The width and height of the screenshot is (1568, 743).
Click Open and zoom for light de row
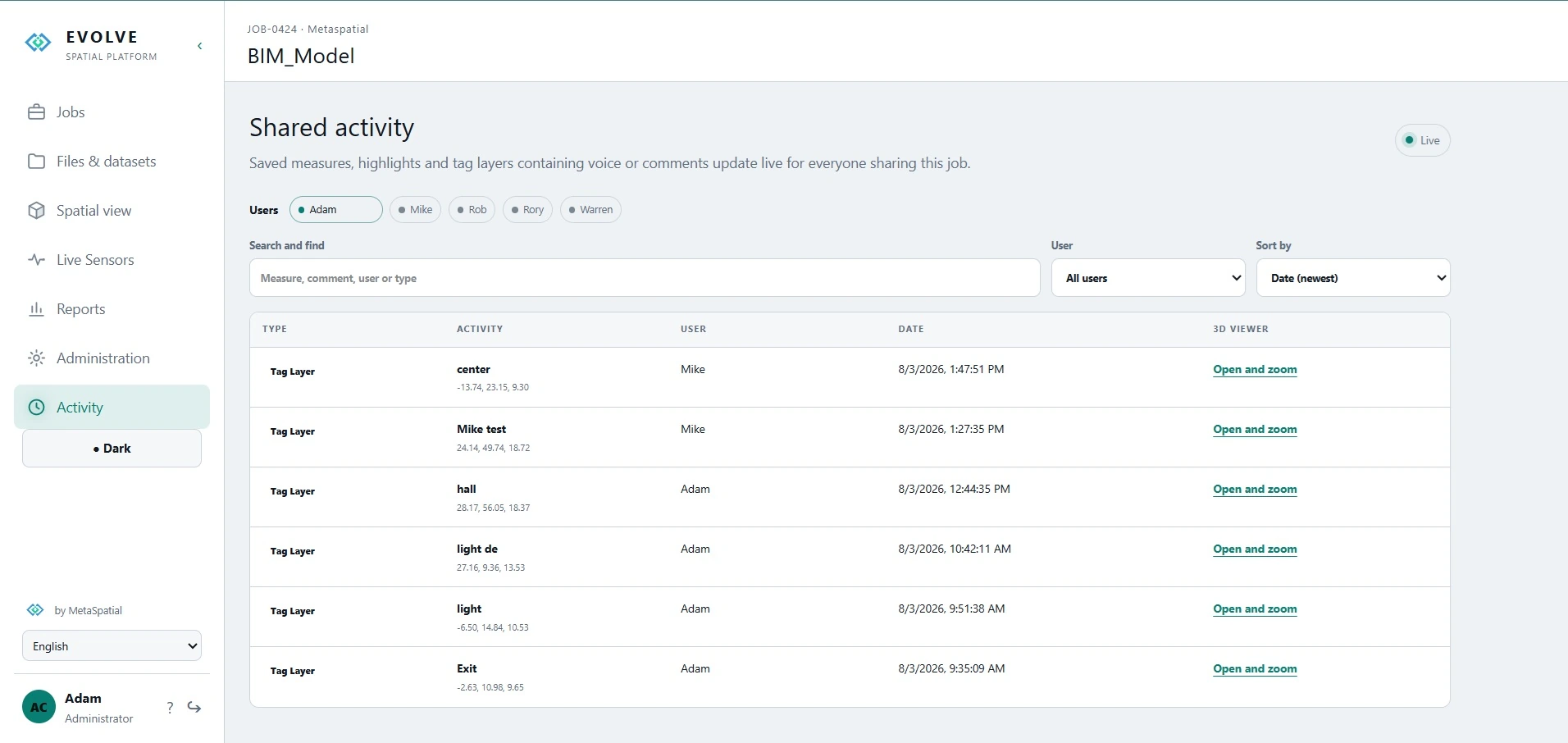1255,549
